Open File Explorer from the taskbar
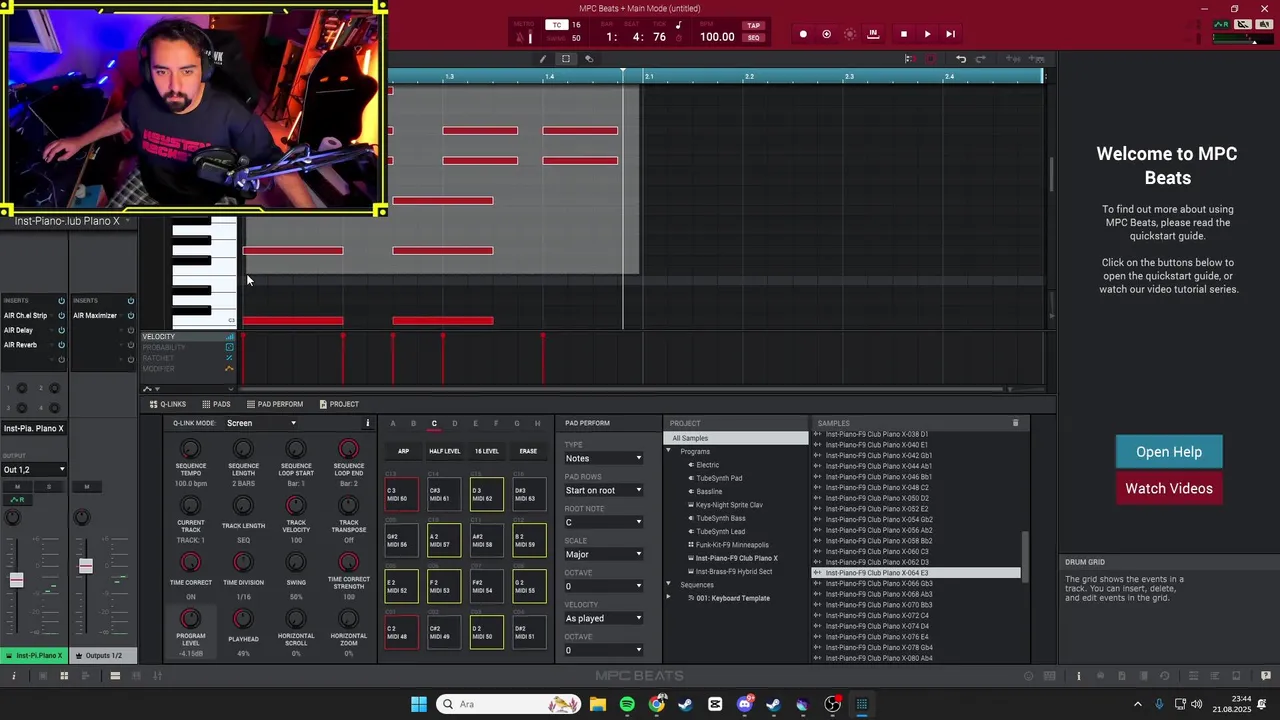Image resolution: width=1280 pixels, height=720 pixels. click(597, 704)
